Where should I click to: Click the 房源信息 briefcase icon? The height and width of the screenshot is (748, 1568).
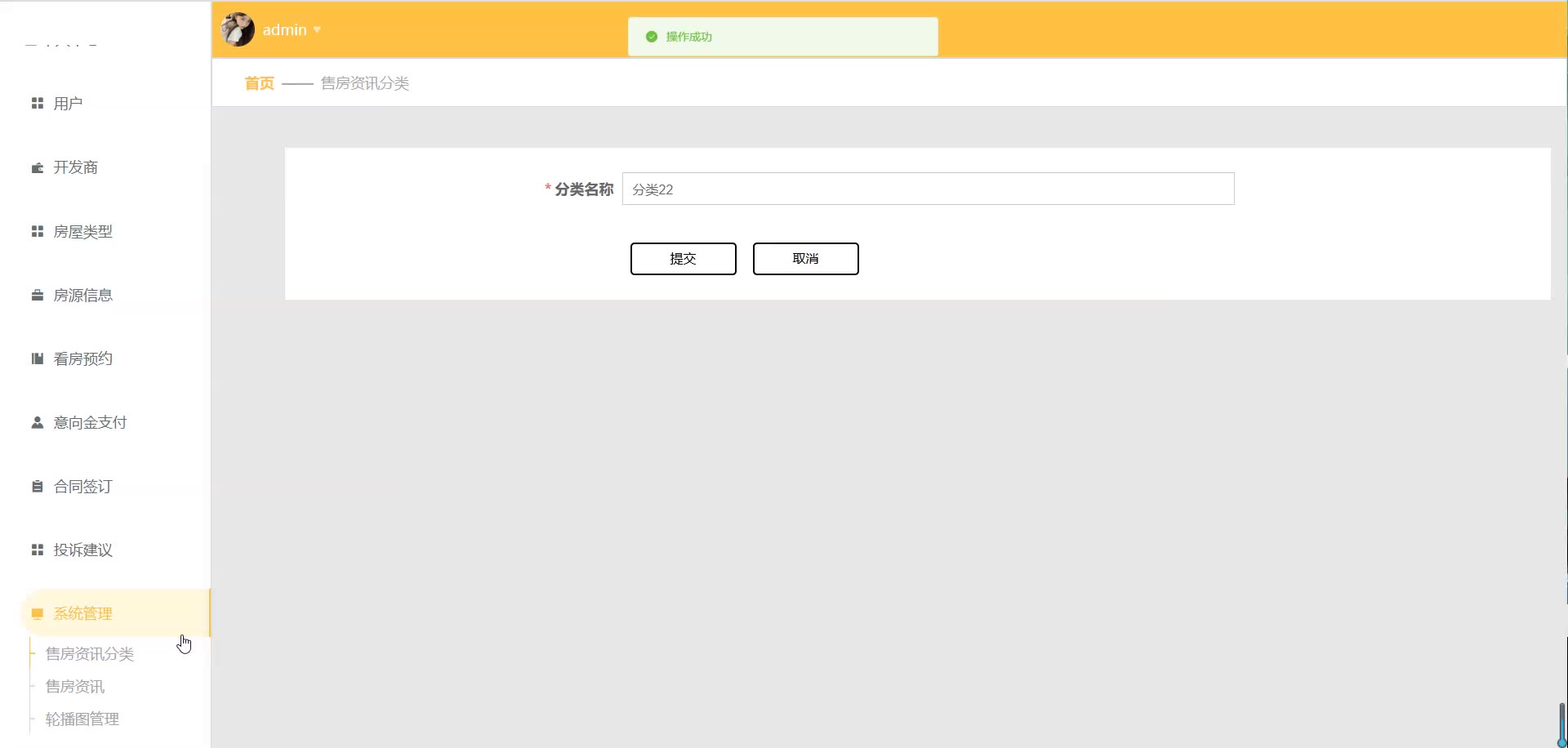(x=37, y=296)
